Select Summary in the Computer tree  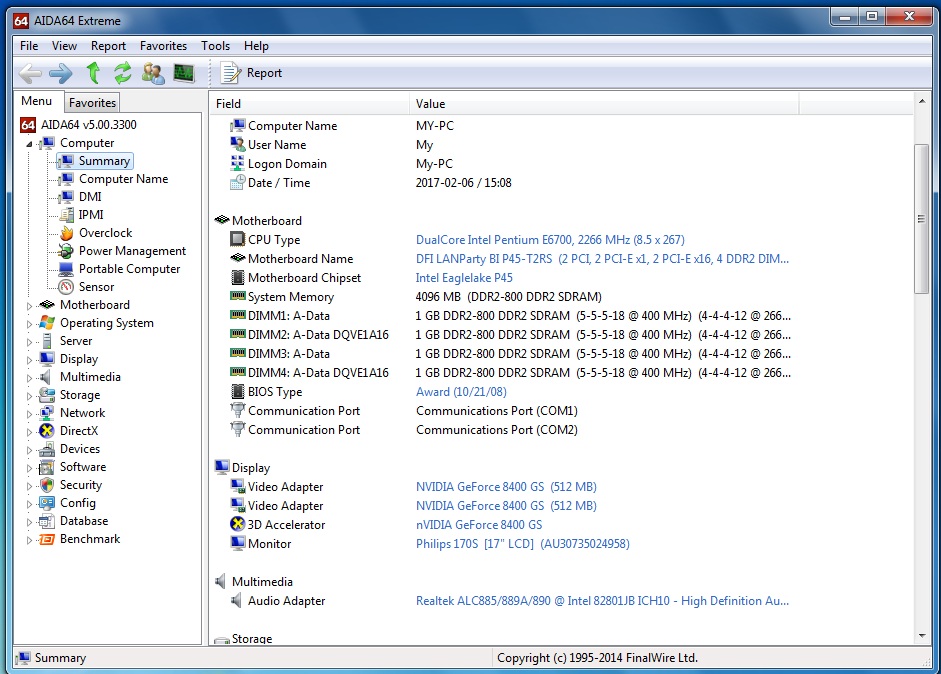(104, 161)
